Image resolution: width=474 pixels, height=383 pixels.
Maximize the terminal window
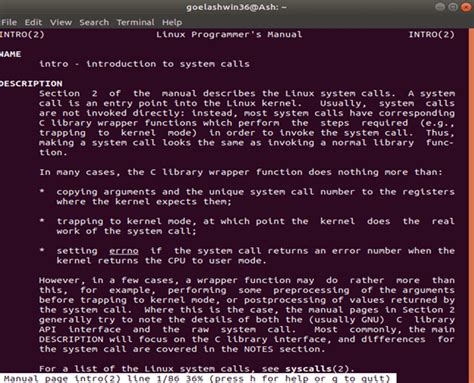pyautogui.click(x=453, y=7)
